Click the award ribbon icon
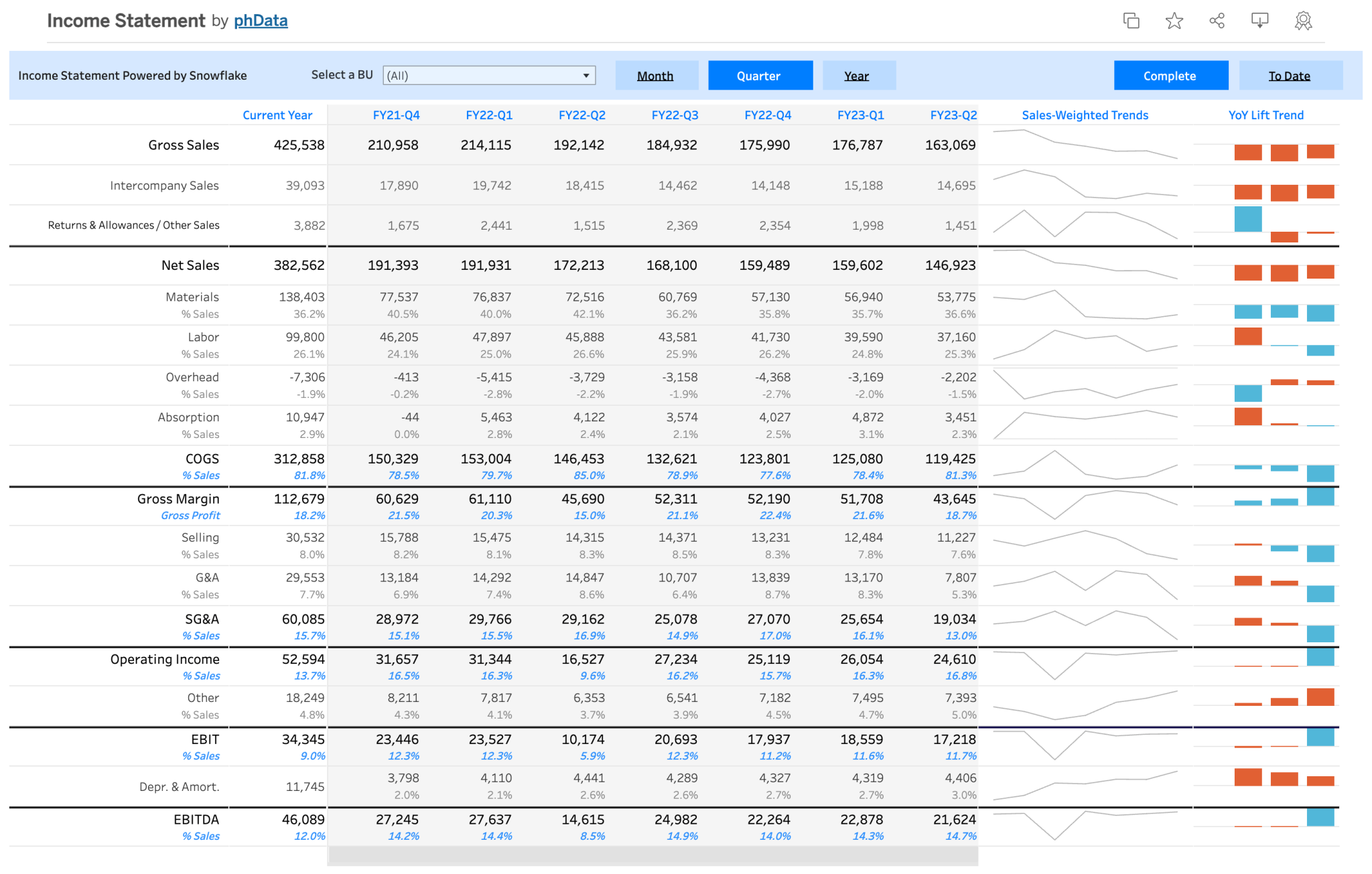Viewport: 1372px width, 874px height. coord(1302,21)
